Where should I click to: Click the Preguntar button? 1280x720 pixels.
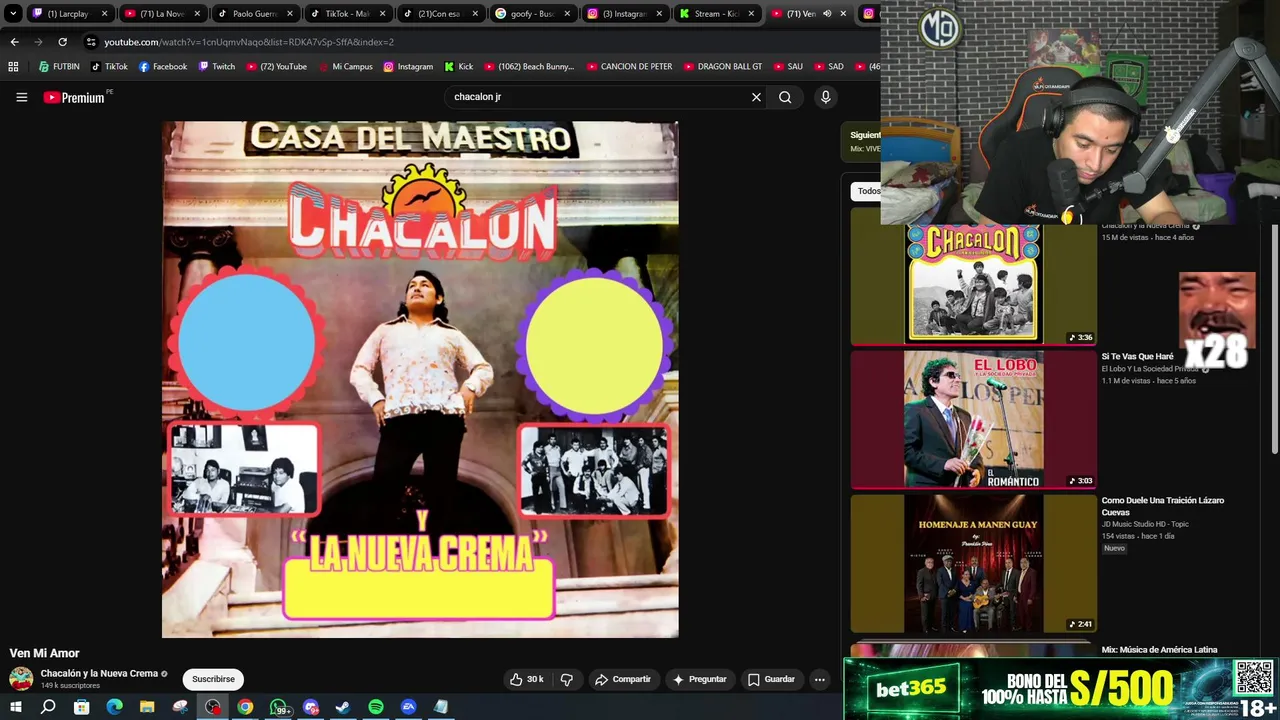700,679
